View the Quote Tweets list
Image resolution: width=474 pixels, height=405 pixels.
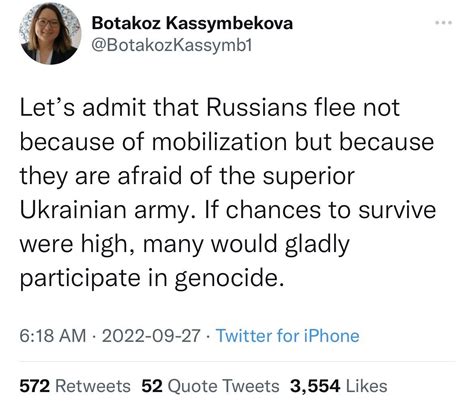tap(210, 386)
